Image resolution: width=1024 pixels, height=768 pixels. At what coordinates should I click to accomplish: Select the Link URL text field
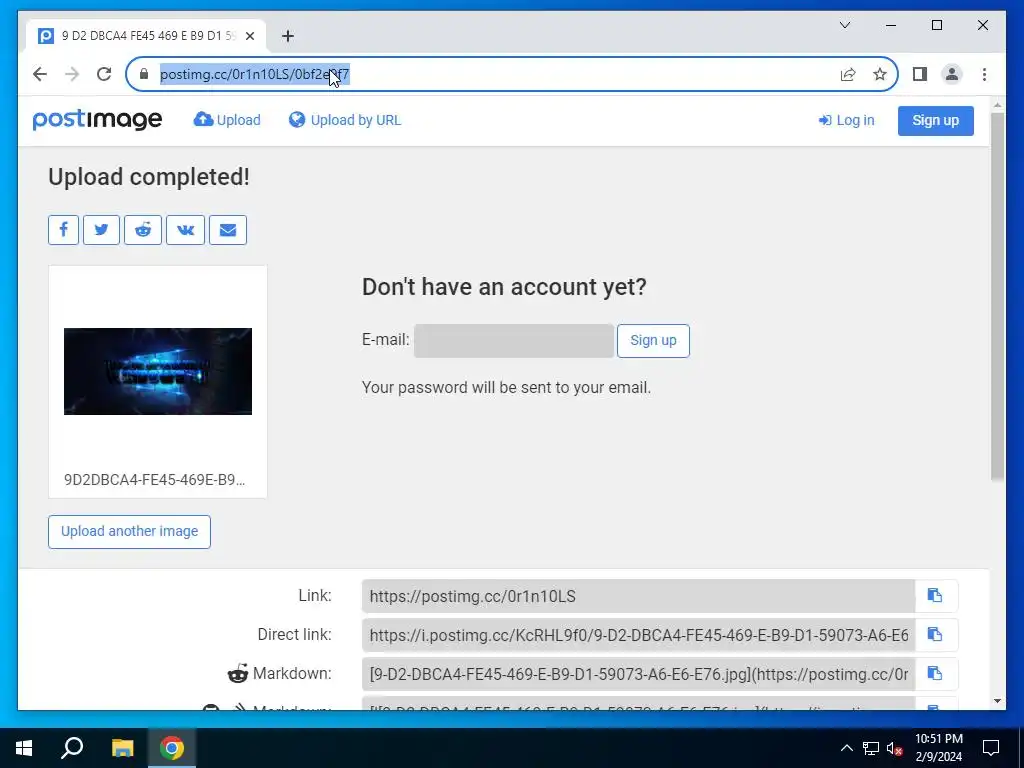(x=639, y=596)
